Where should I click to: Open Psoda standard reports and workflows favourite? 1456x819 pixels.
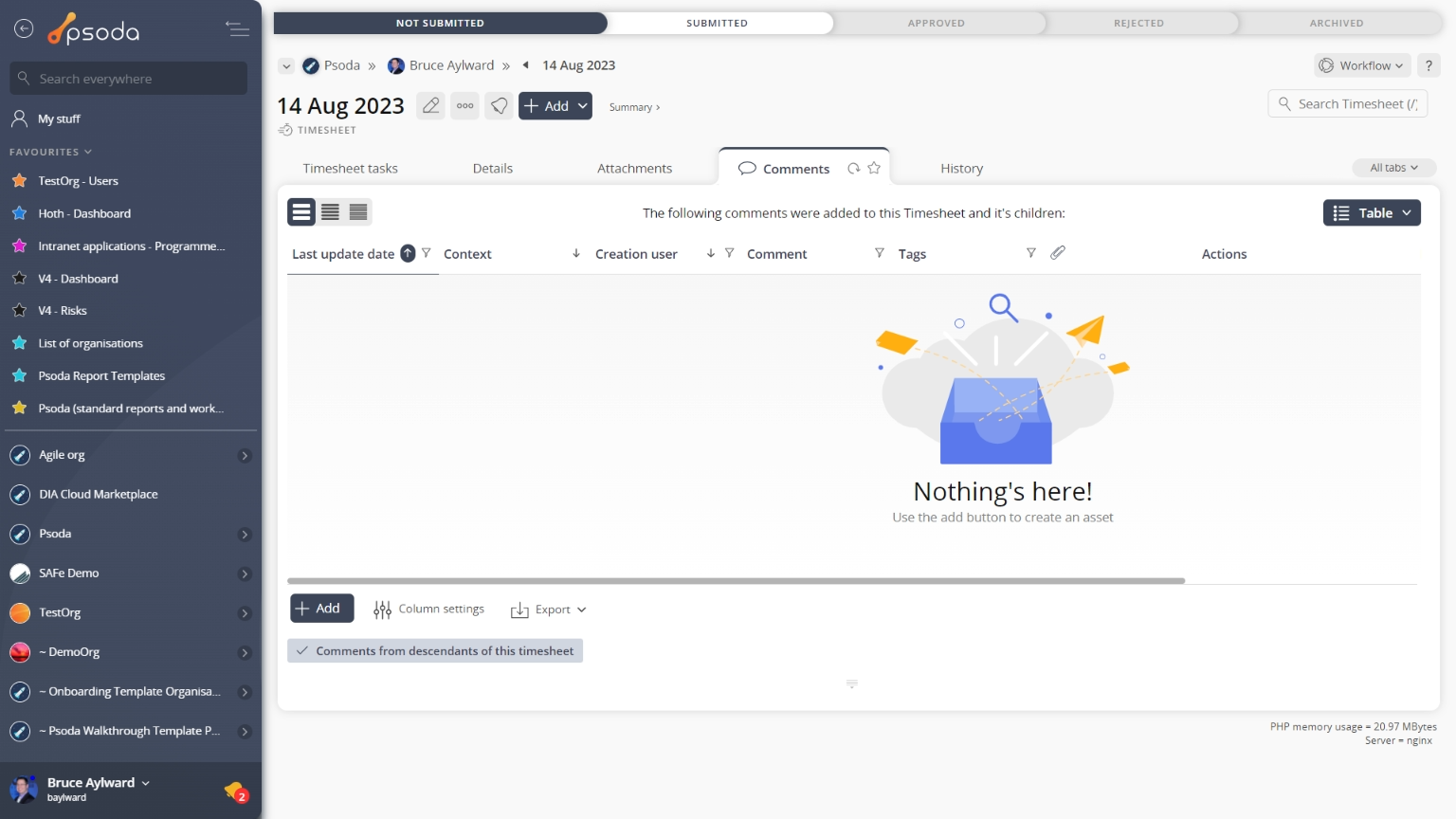tap(131, 409)
